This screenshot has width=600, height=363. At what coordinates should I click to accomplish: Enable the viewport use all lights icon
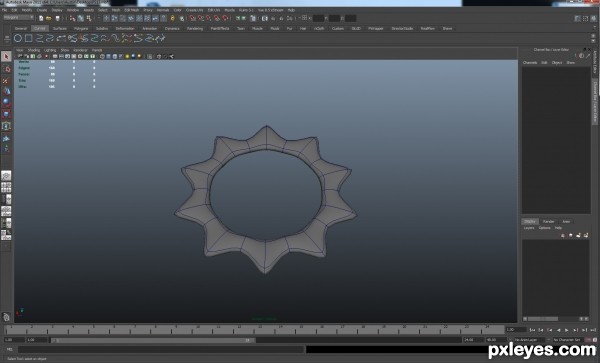[127, 56]
